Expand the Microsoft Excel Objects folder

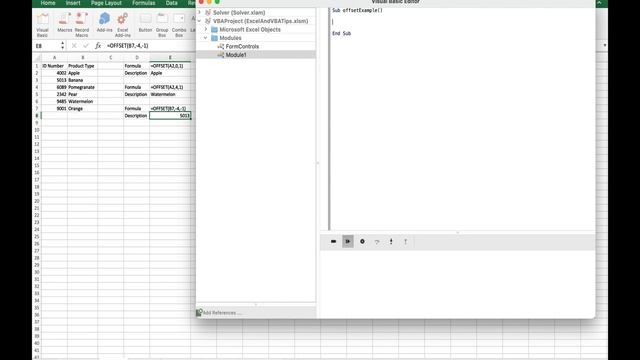[206, 29]
